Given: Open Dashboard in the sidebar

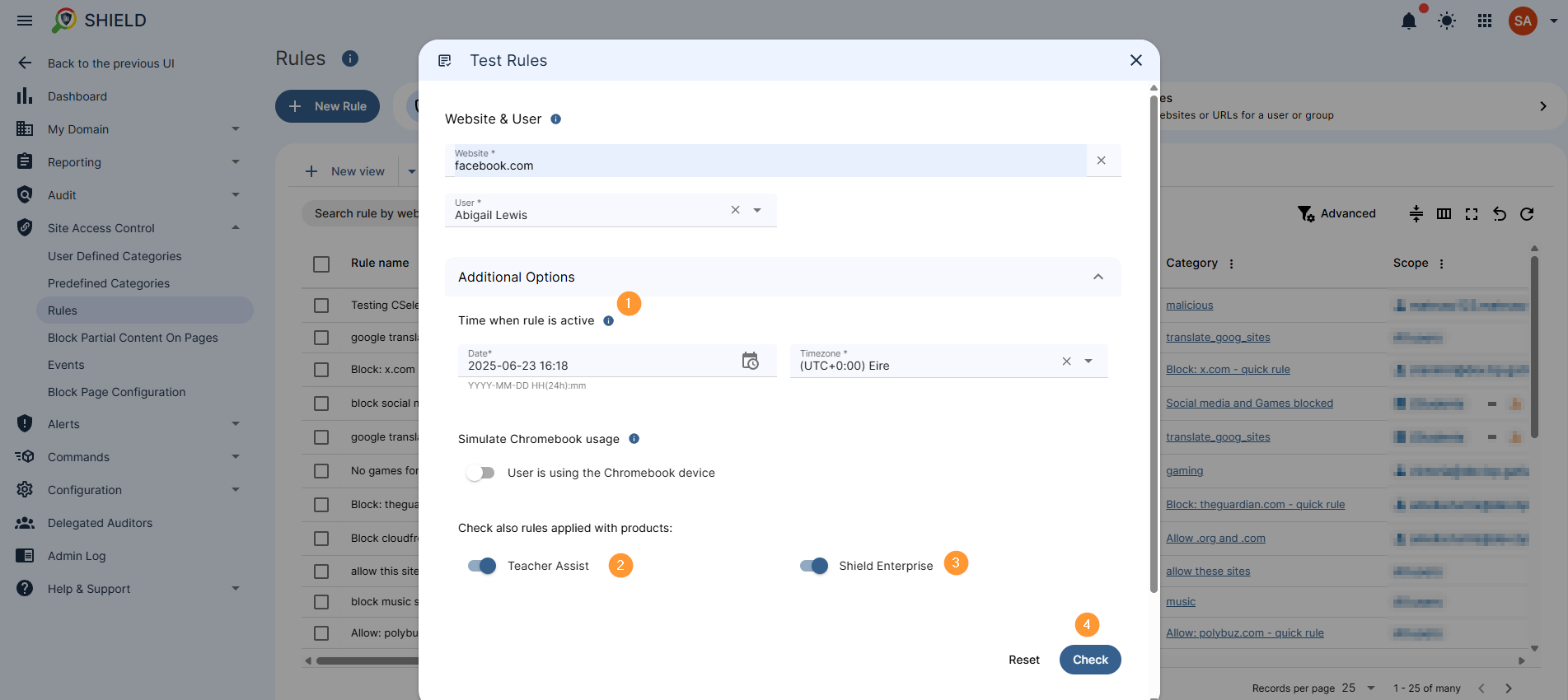Looking at the screenshot, I should pyautogui.click(x=77, y=96).
